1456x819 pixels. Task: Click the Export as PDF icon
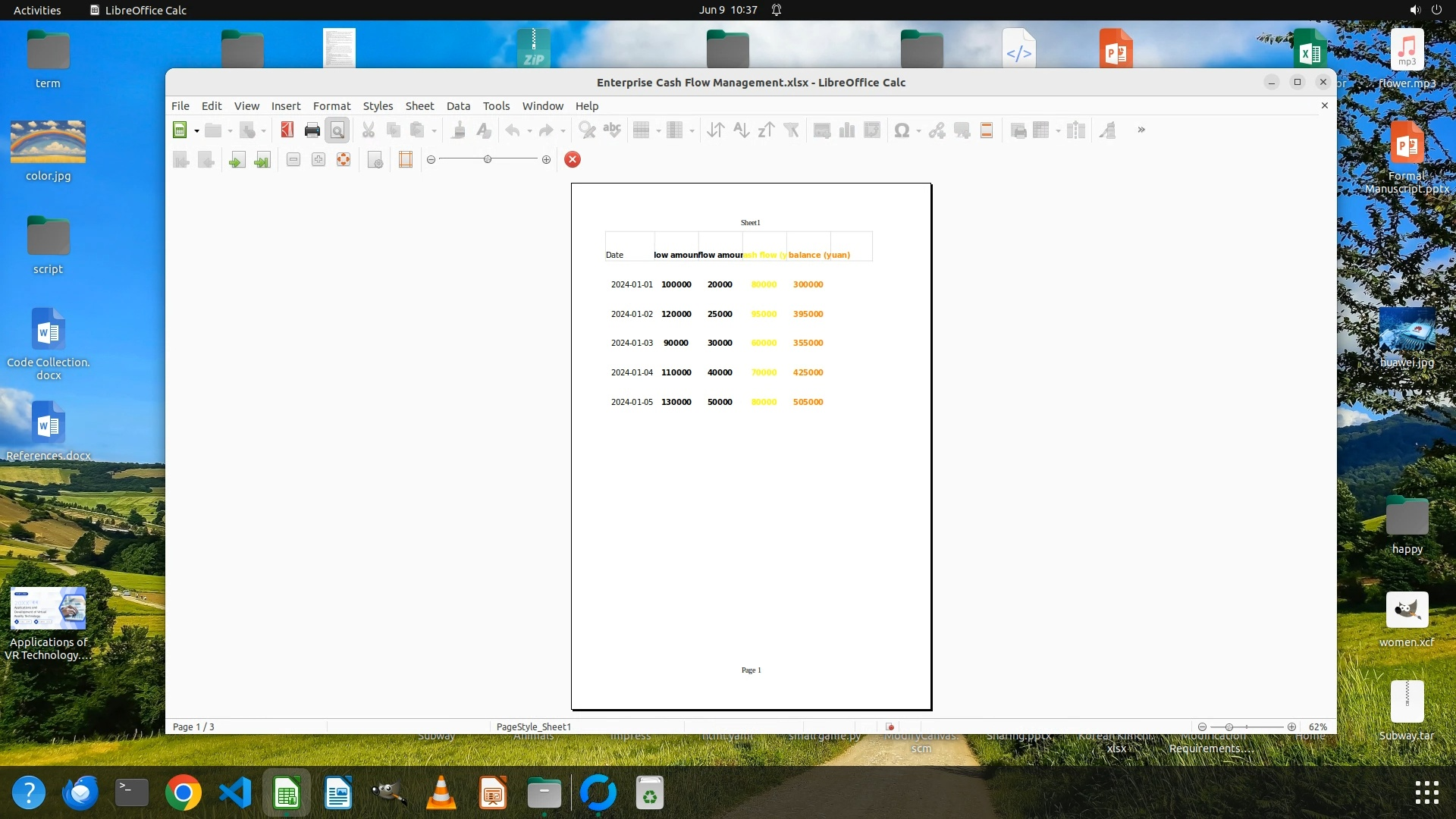[287, 130]
